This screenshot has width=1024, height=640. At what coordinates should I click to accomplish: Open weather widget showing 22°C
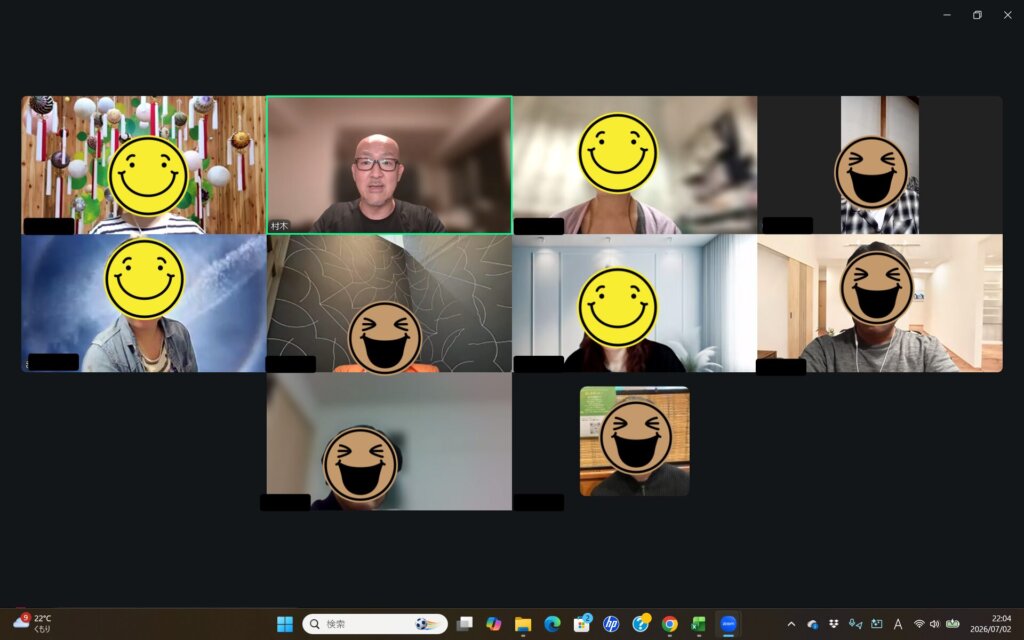tap(32, 624)
